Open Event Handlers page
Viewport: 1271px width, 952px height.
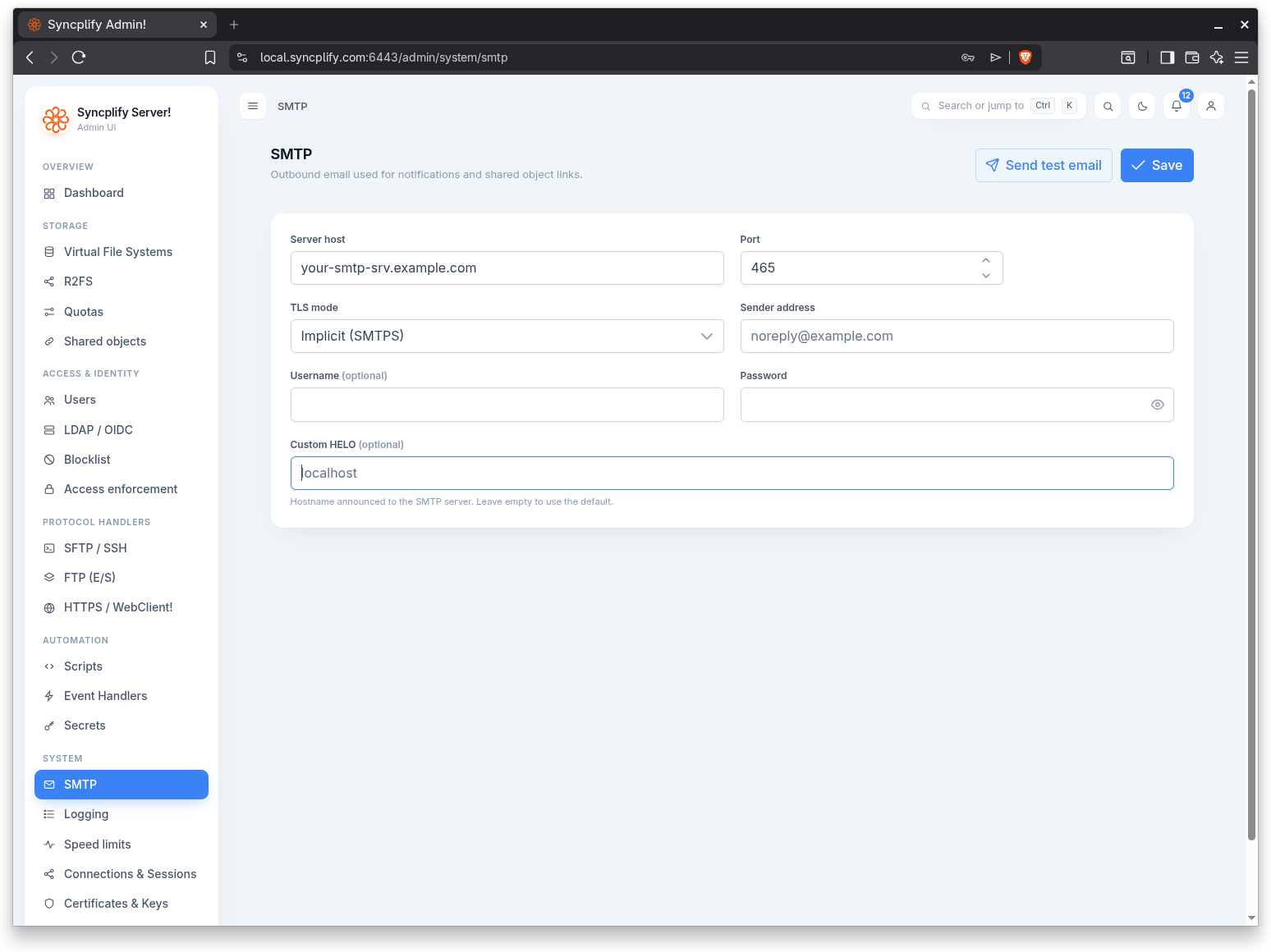pyautogui.click(x=122, y=696)
